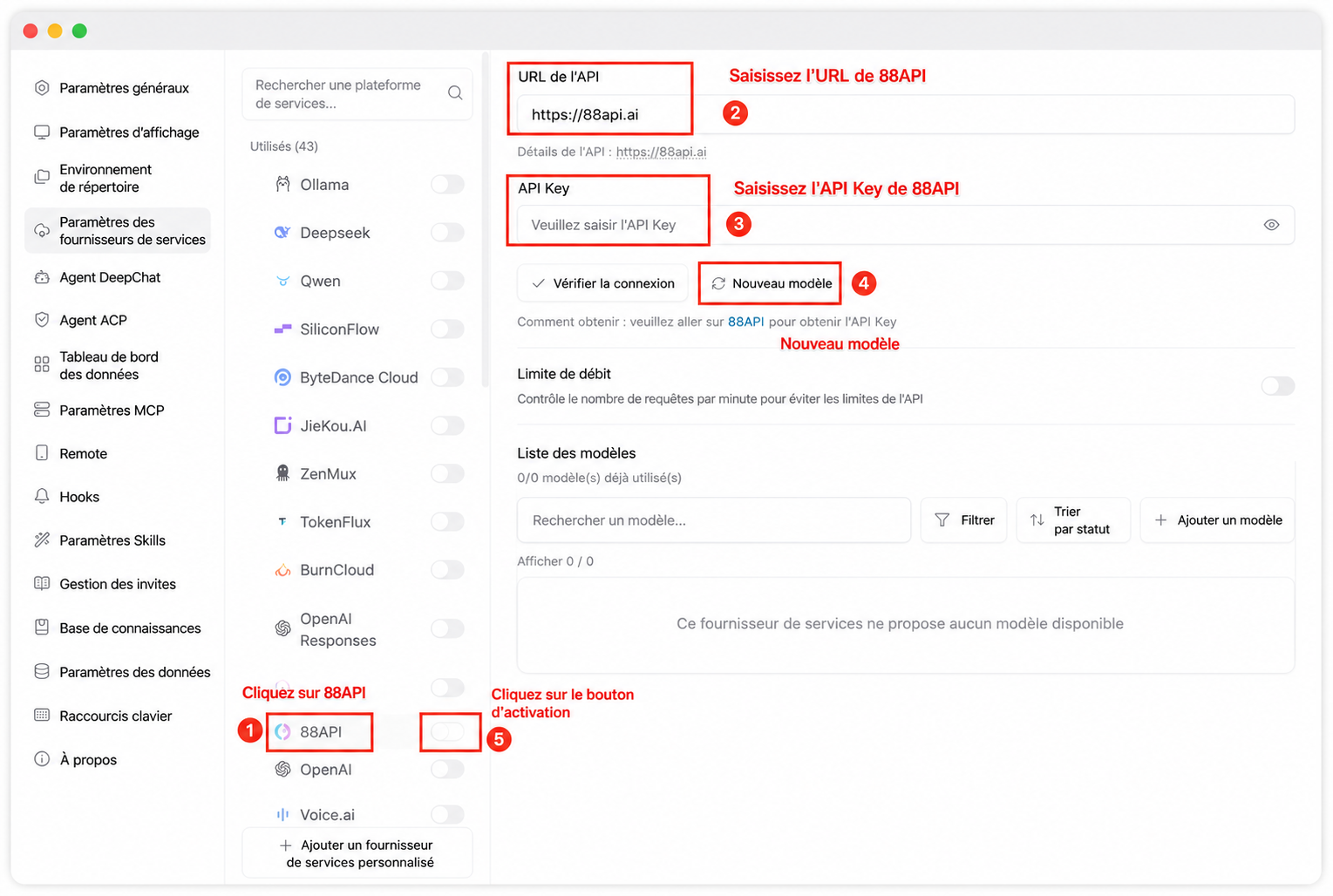The image size is (1333, 896).
Task: Click the SiliconFlow logo icon
Action: [282, 329]
